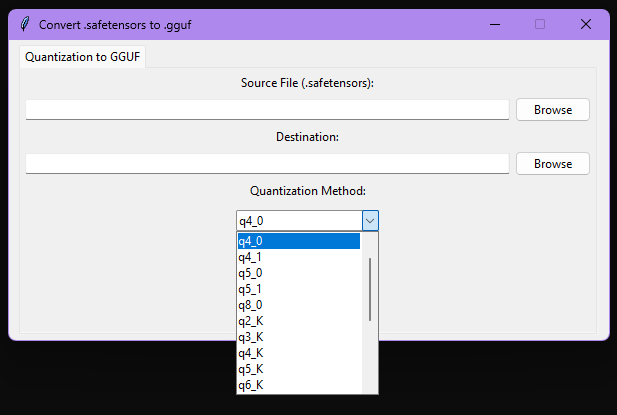
Task: Minimize the converter window
Action: 494,24
